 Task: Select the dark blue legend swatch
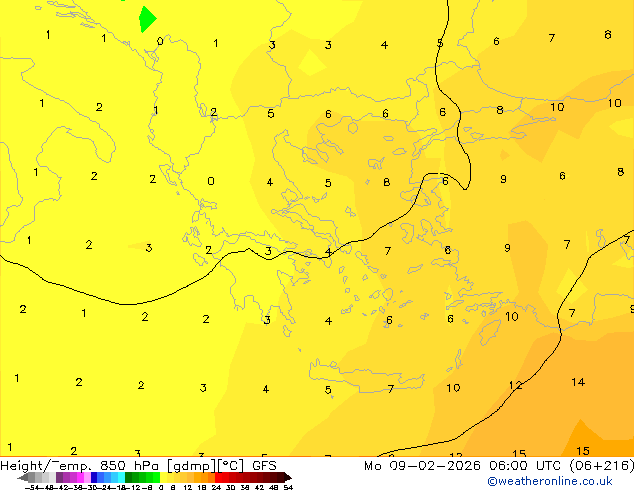click(x=94, y=477)
